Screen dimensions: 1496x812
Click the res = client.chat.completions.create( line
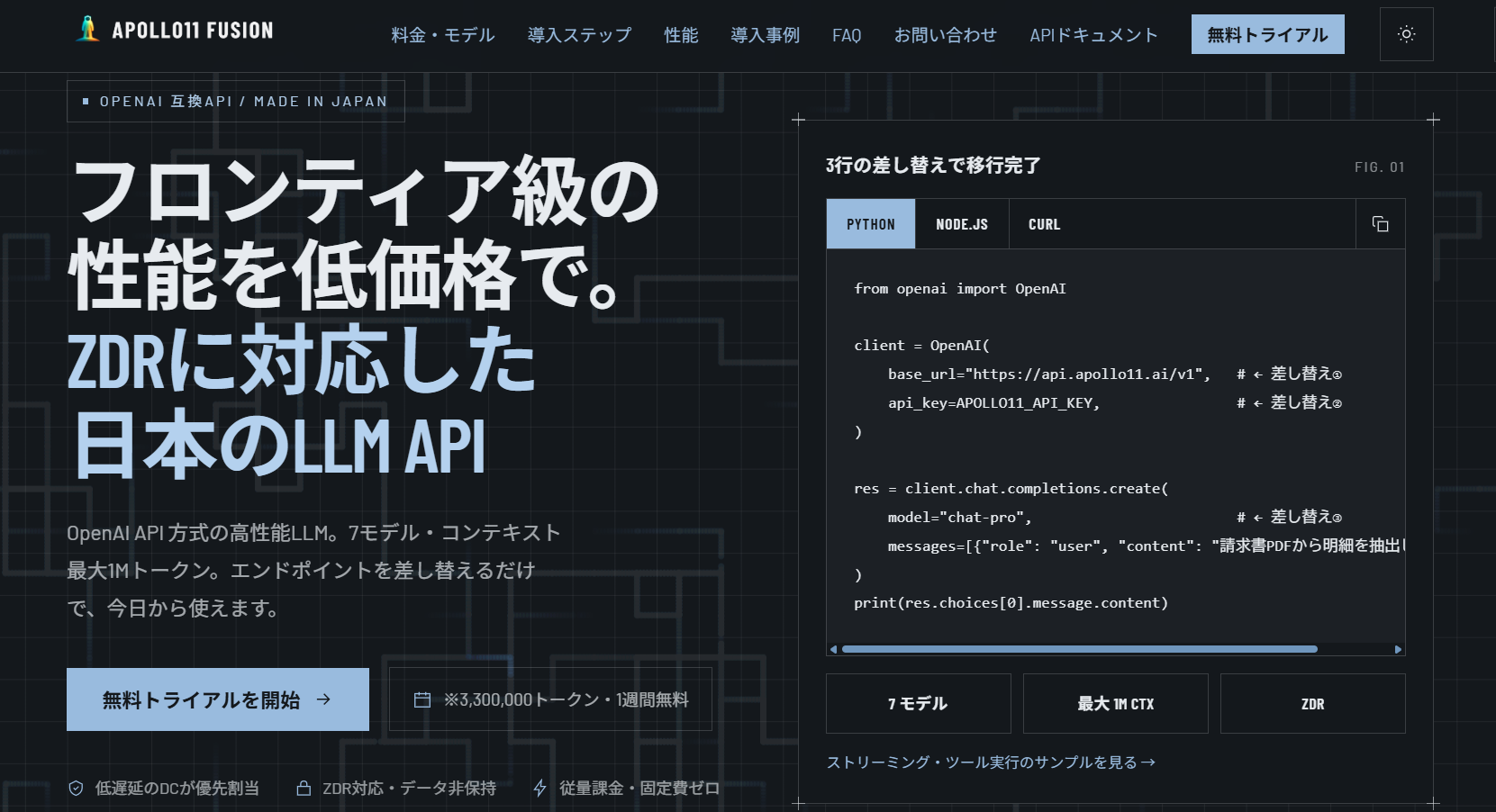point(1011,489)
